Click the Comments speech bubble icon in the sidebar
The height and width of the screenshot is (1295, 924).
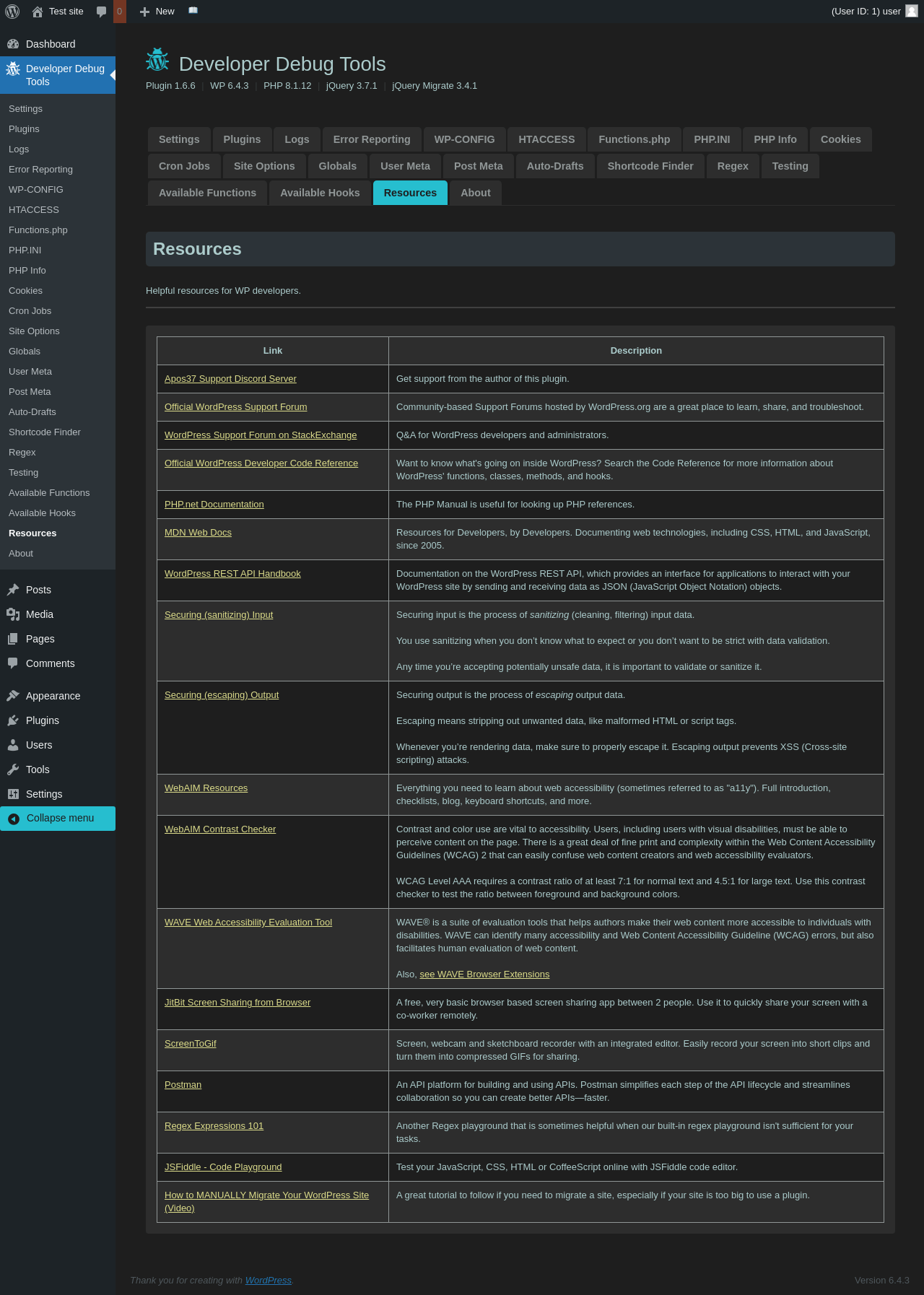point(13,663)
